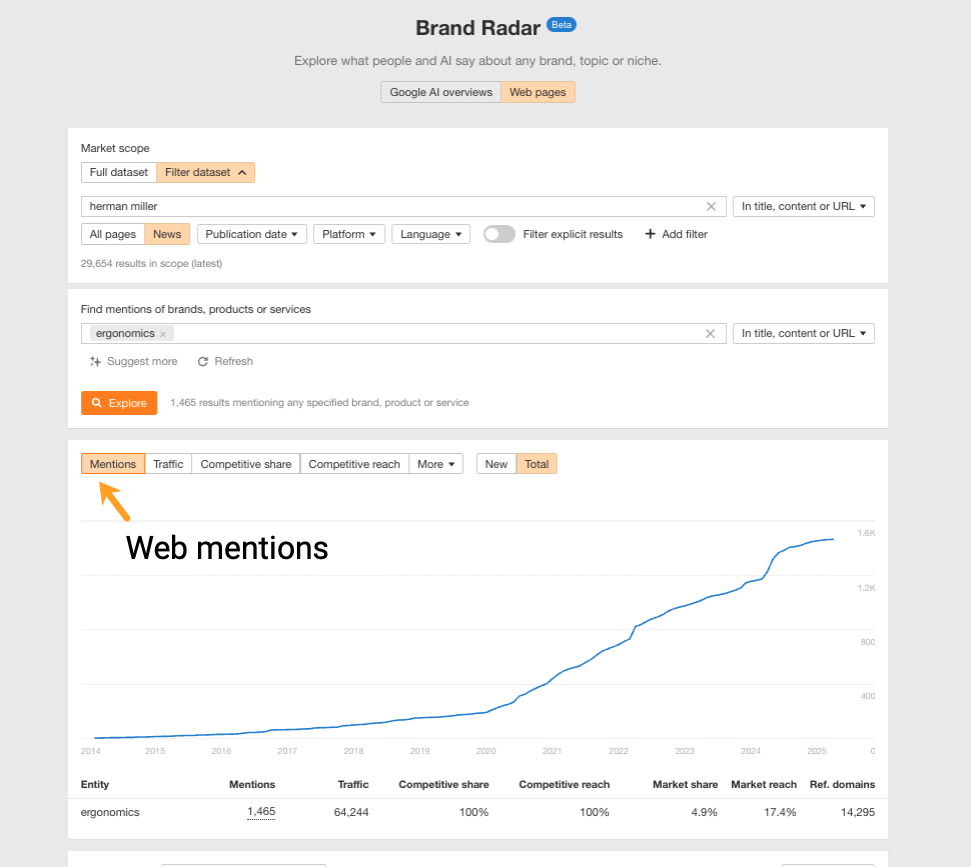Click the Competitive reach column header
The width and height of the screenshot is (971, 867).
pos(564,784)
